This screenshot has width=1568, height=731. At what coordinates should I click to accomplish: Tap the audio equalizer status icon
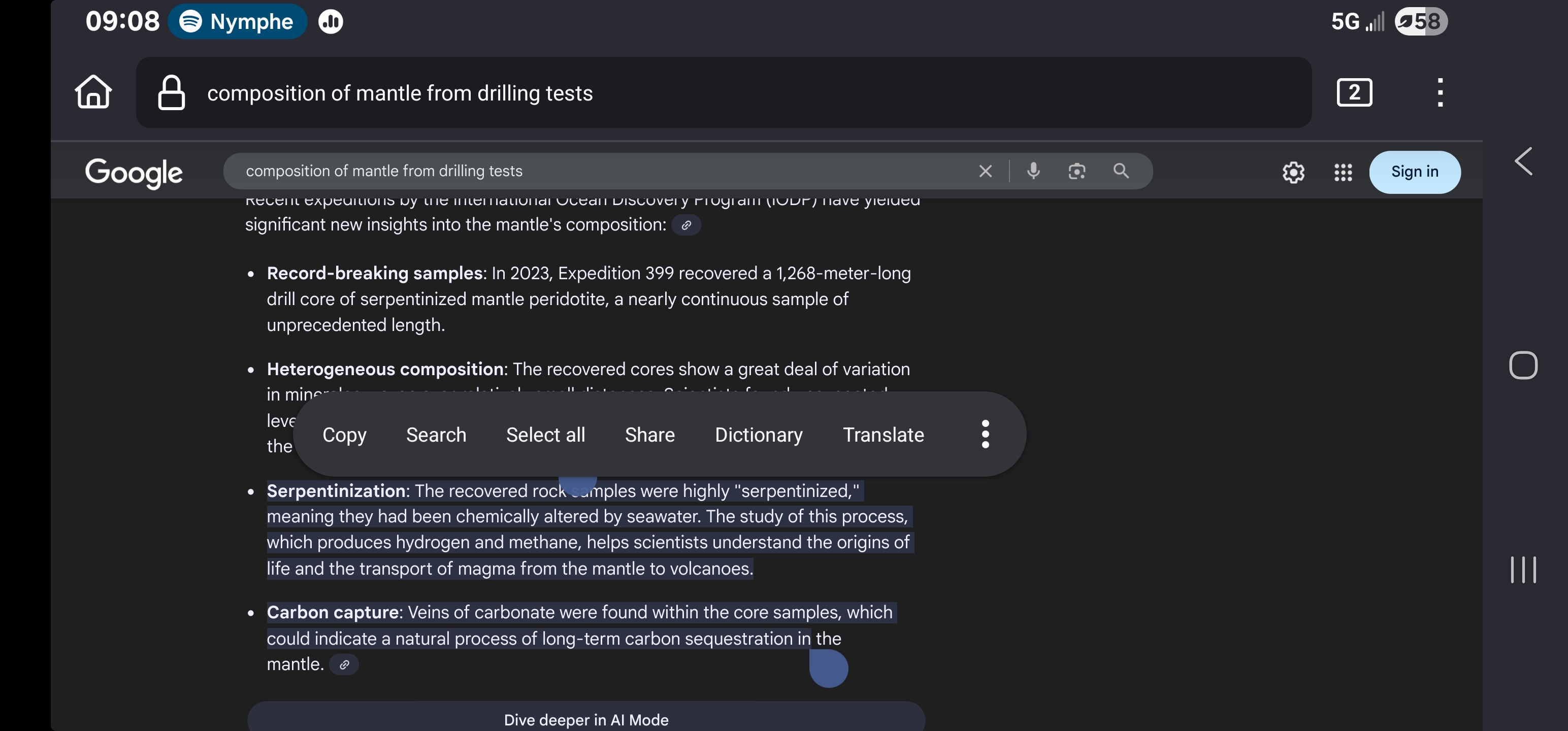331,22
